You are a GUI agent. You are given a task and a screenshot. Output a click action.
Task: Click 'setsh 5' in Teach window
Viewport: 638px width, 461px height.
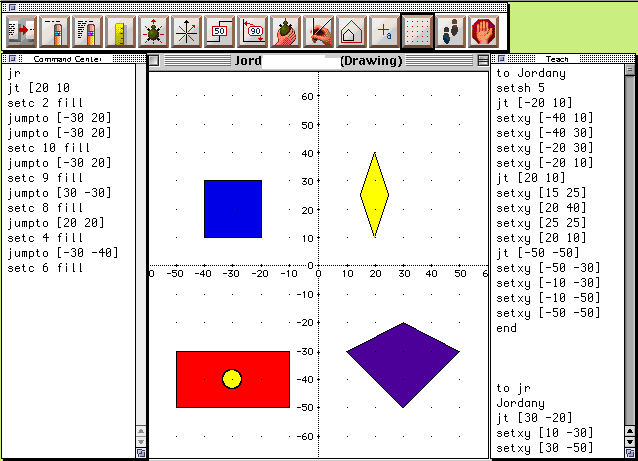coord(520,88)
